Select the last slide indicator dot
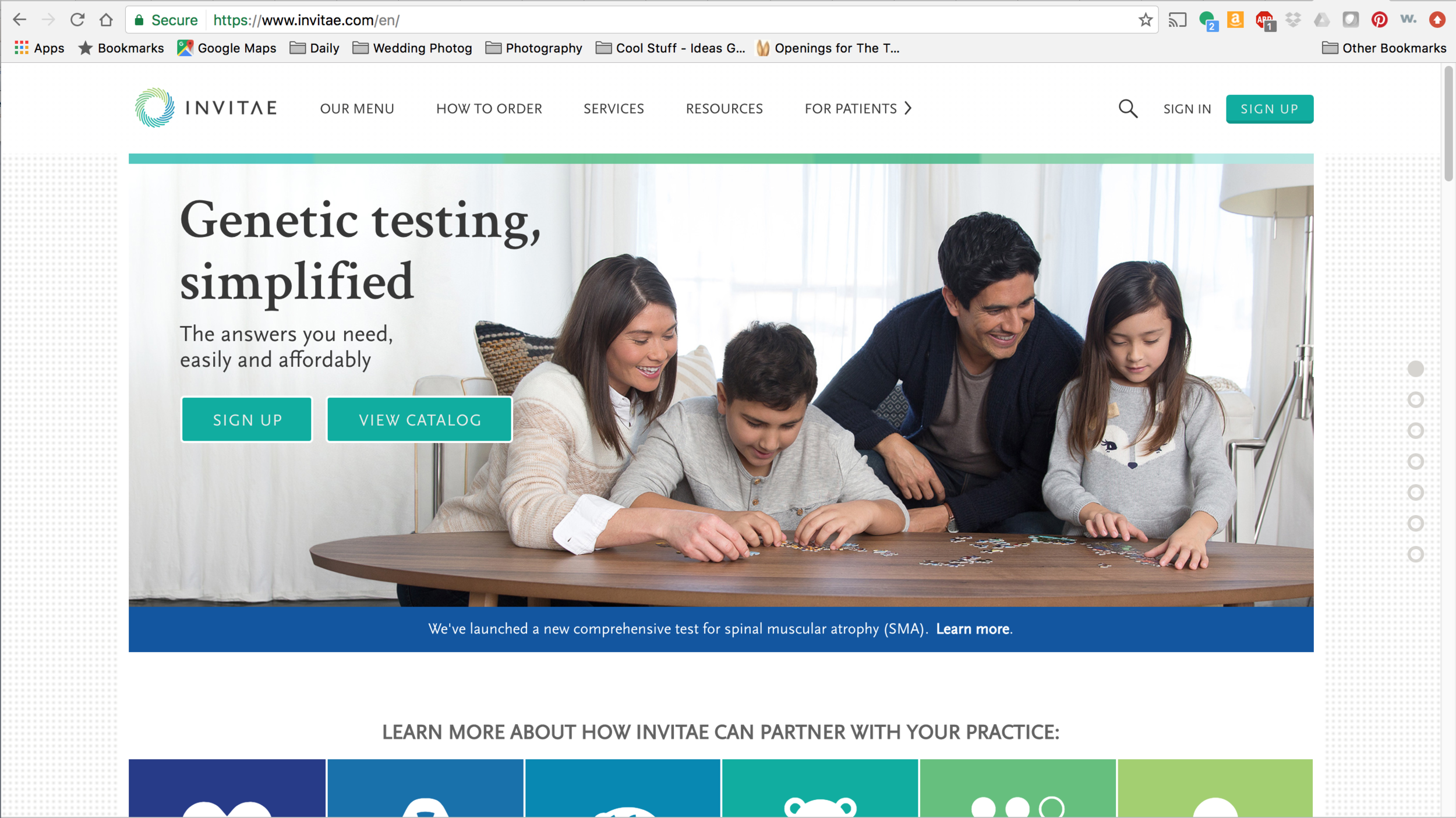 tap(1415, 554)
